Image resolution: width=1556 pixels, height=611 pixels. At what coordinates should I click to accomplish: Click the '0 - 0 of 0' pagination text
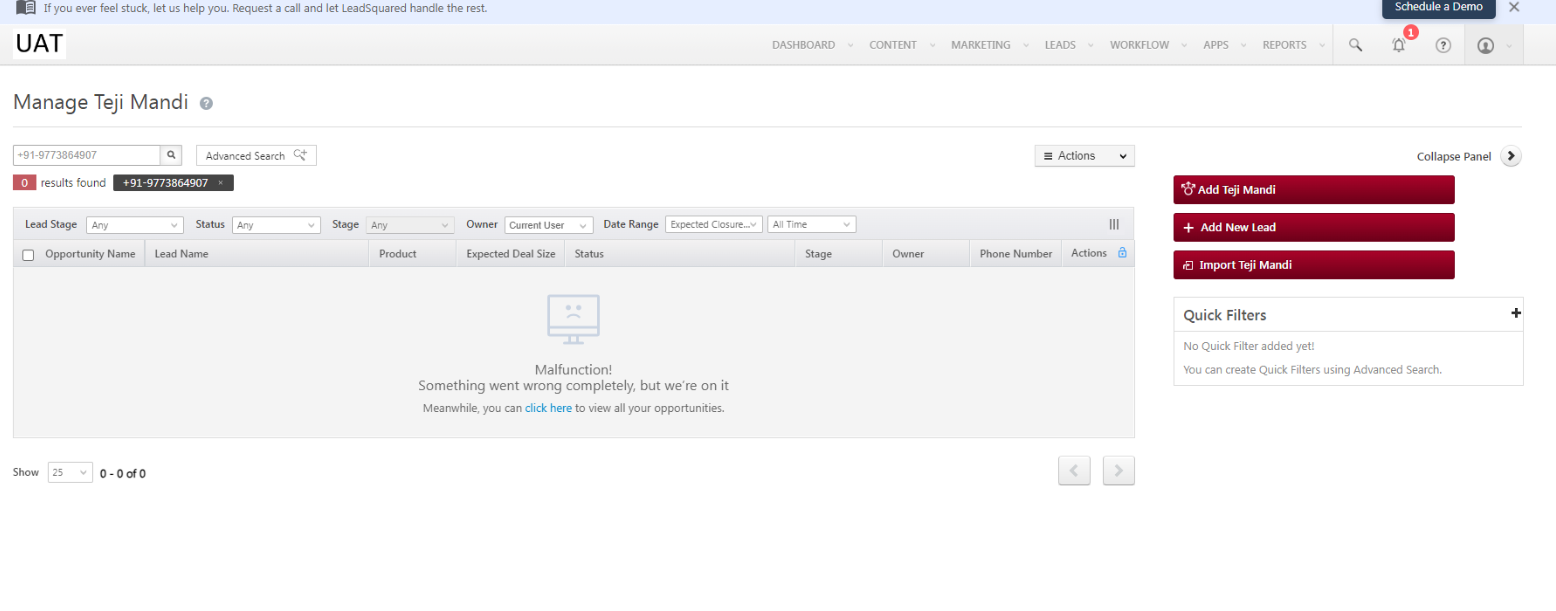click(x=123, y=473)
